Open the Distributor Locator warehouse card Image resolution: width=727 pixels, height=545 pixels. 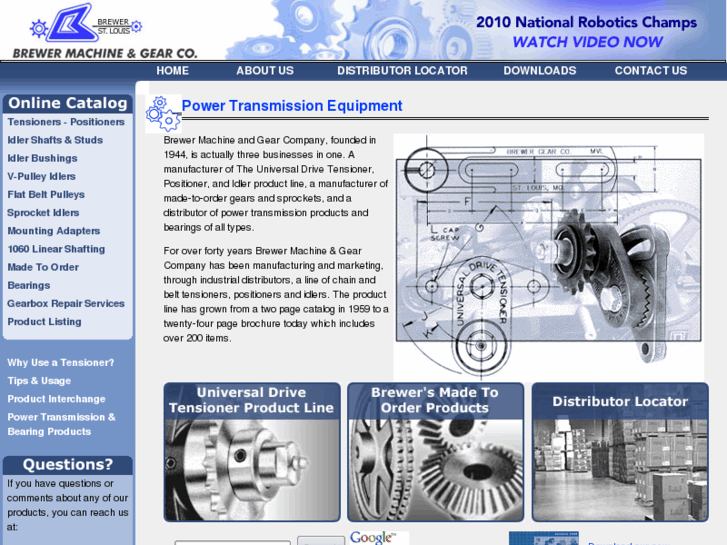[620, 452]
